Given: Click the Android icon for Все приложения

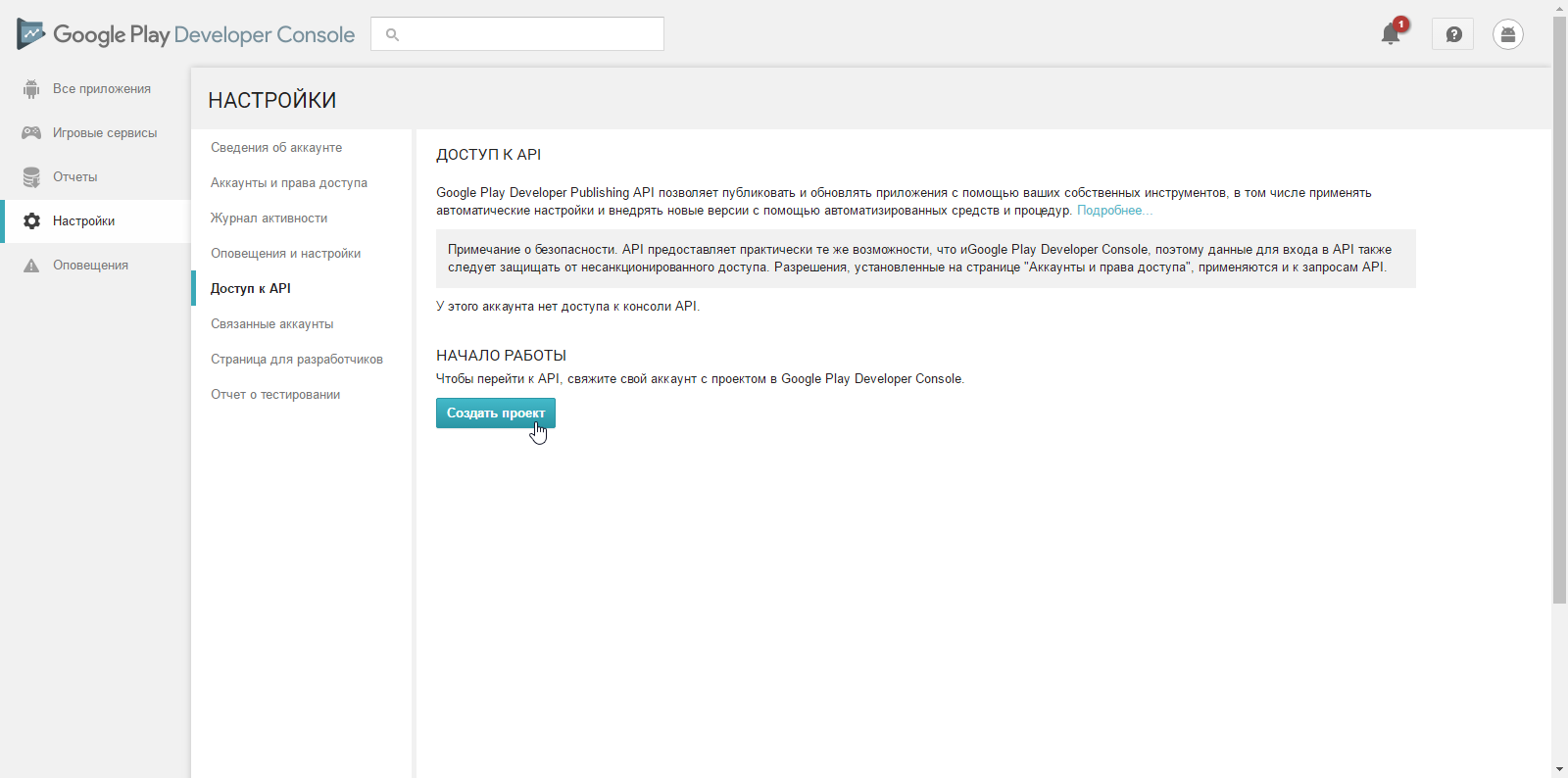Looking at the screenshot, I should [x=31, y=89].
